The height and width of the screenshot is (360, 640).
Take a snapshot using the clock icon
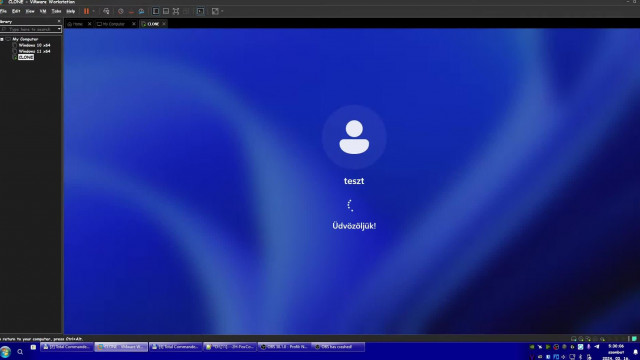pyautogui.click(x=121, y=11)
